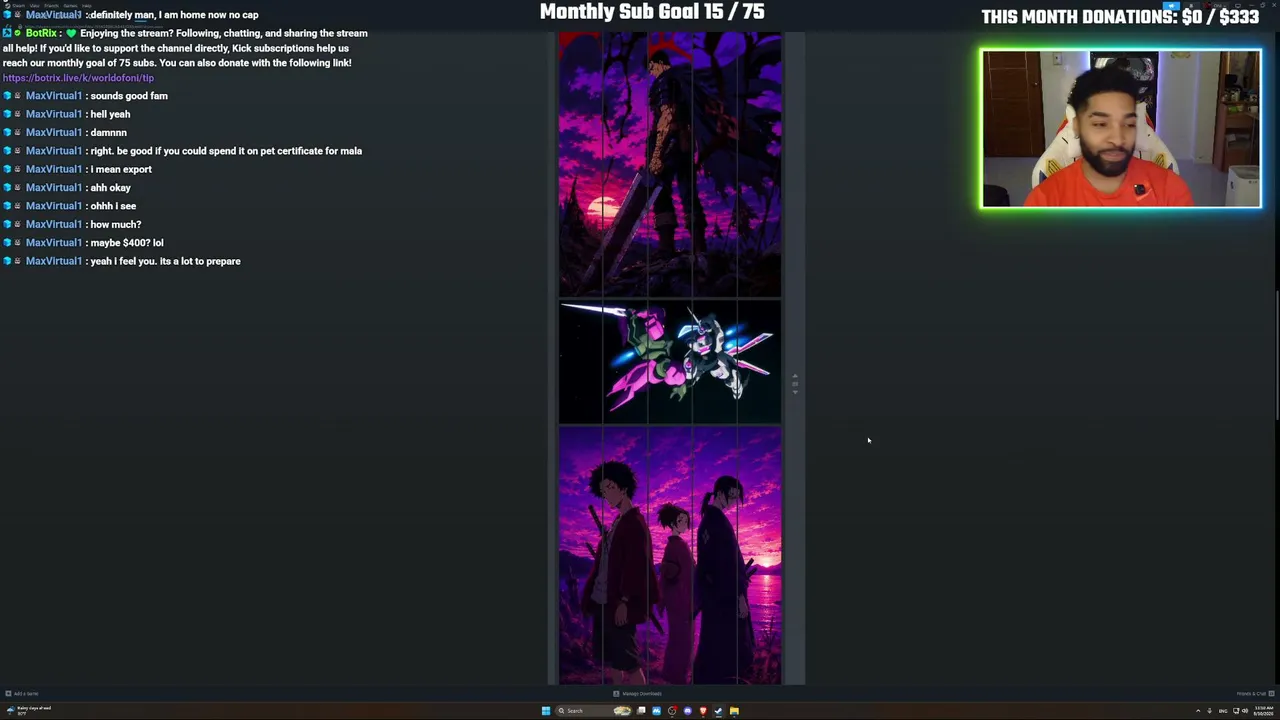Open the View menu in Steam
Image resolution: width=1280 pixels, height=720 pixels.
pyautogui.click(x=35, y=5)
